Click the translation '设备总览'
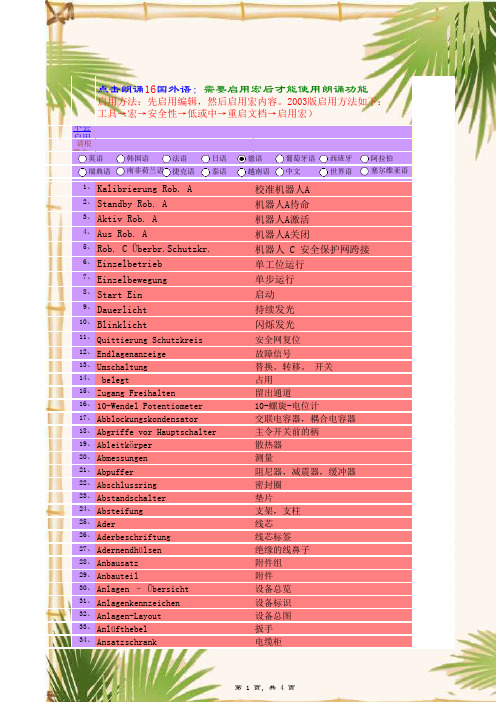Viewport: 496px width, 702px height. [x=273, y=589]
